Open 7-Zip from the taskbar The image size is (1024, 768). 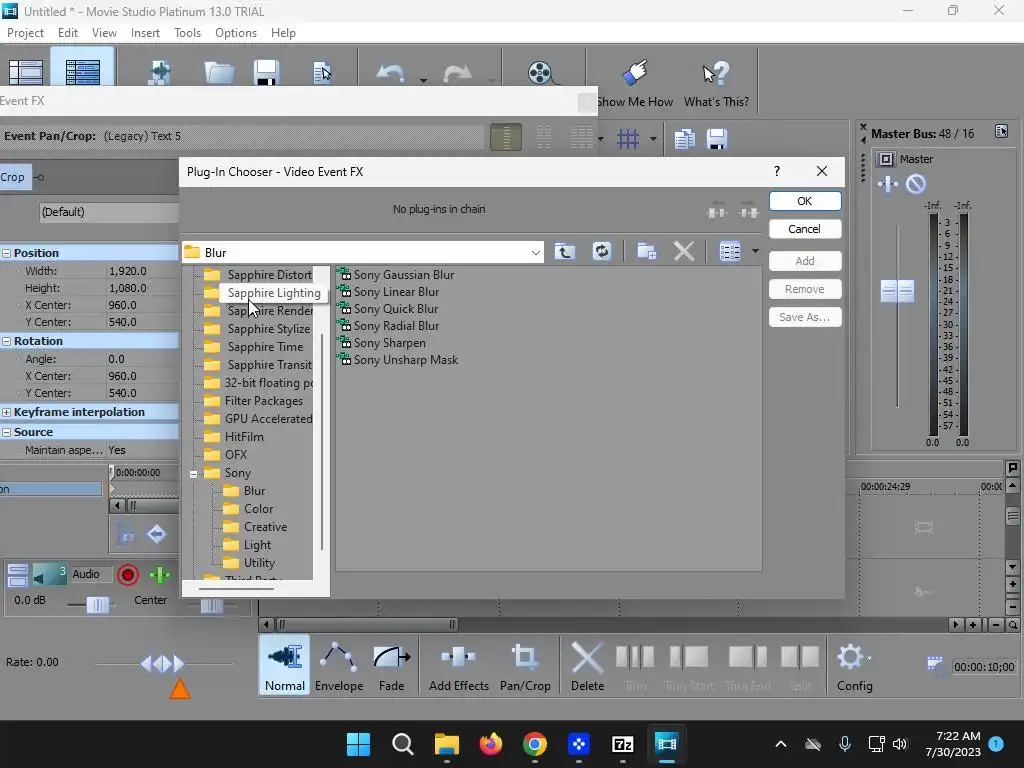pyautogui.click(x=622, y=744)
